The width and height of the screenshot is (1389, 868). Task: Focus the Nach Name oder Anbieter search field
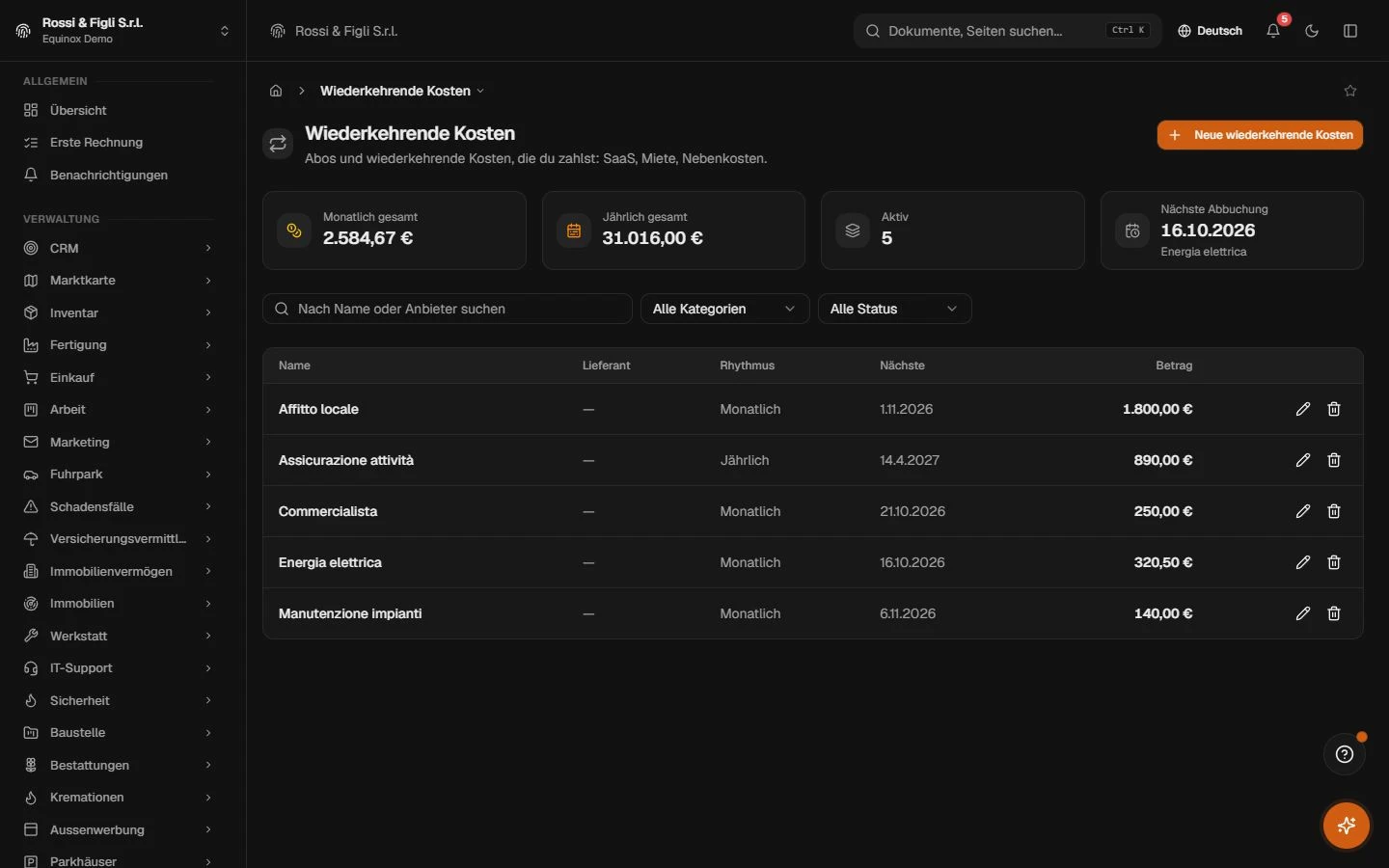448,309
